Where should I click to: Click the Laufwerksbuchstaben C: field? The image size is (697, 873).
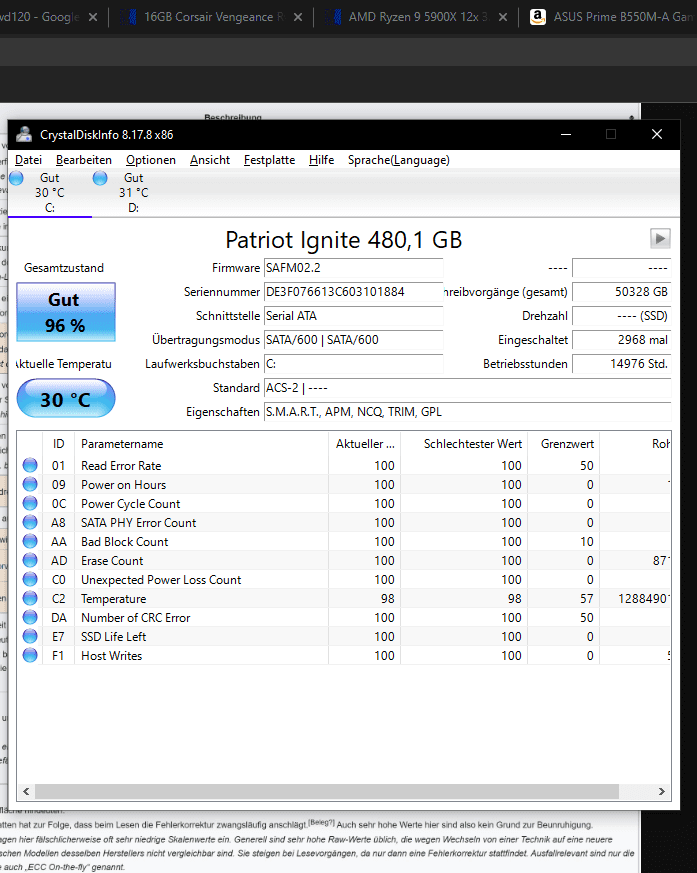[353, 364]
